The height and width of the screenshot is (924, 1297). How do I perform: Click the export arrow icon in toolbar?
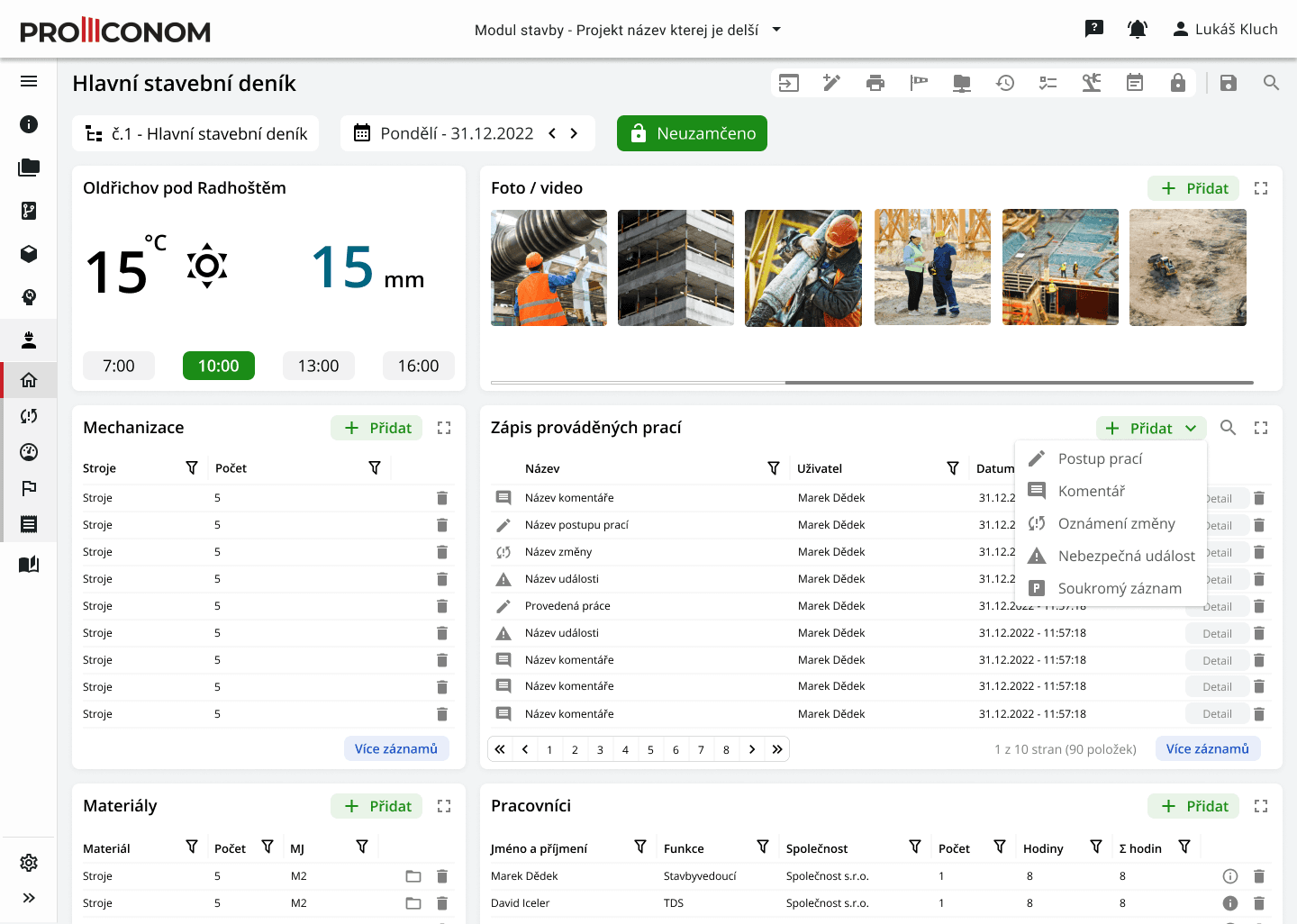point(789,83)
